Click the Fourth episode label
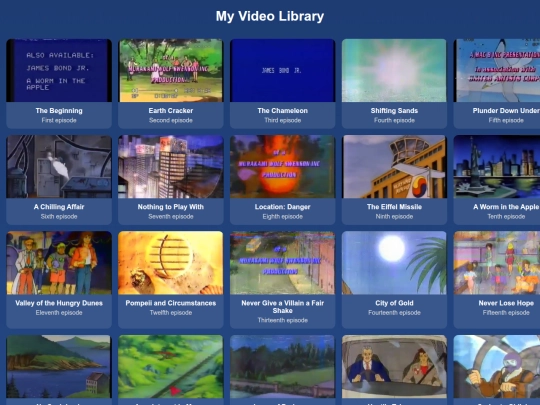540x405 pixels. (394, 120)
